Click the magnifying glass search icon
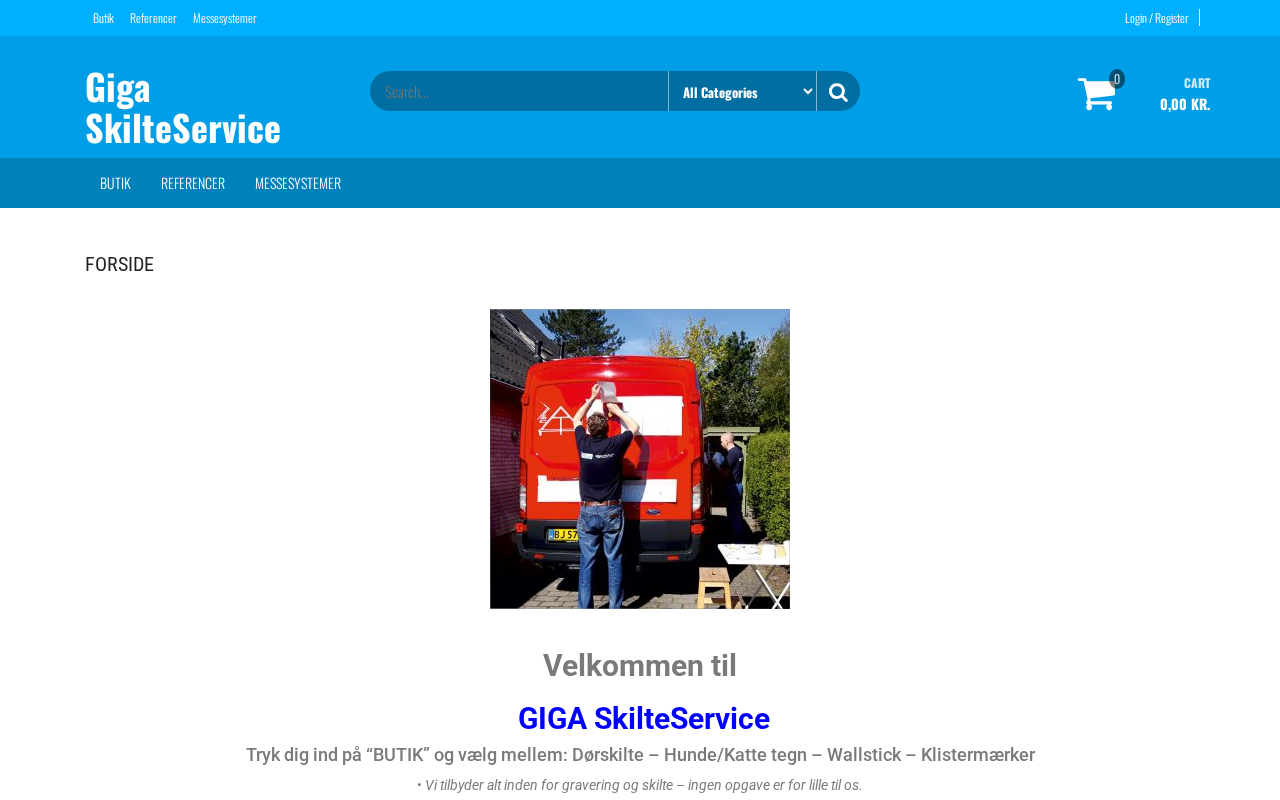Image resolution: width=1280 pixels, height=800 pixels. click(838, 92)
